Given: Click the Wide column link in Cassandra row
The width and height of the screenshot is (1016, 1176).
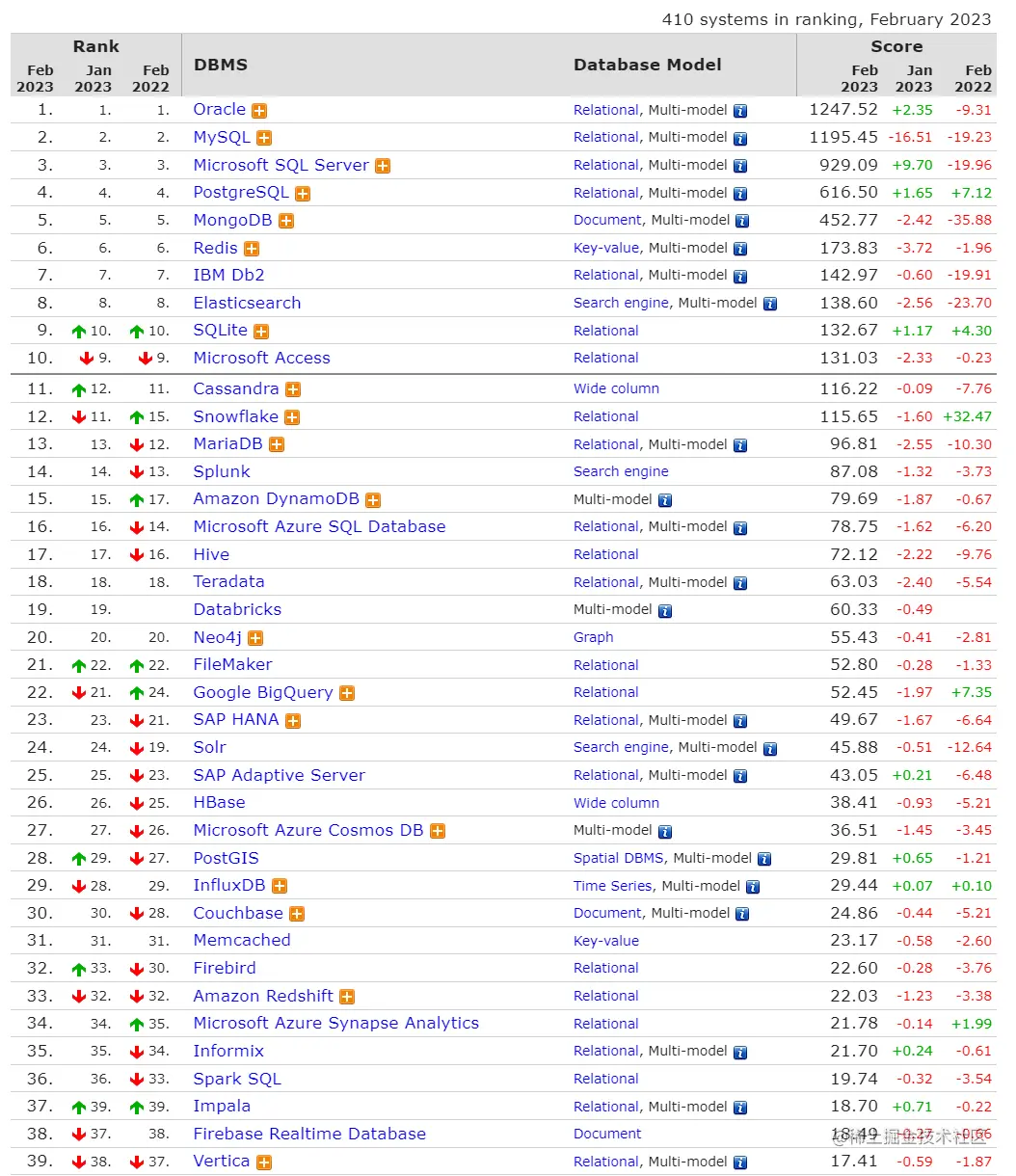Looking at the screenshot, I should coord(616,388).
